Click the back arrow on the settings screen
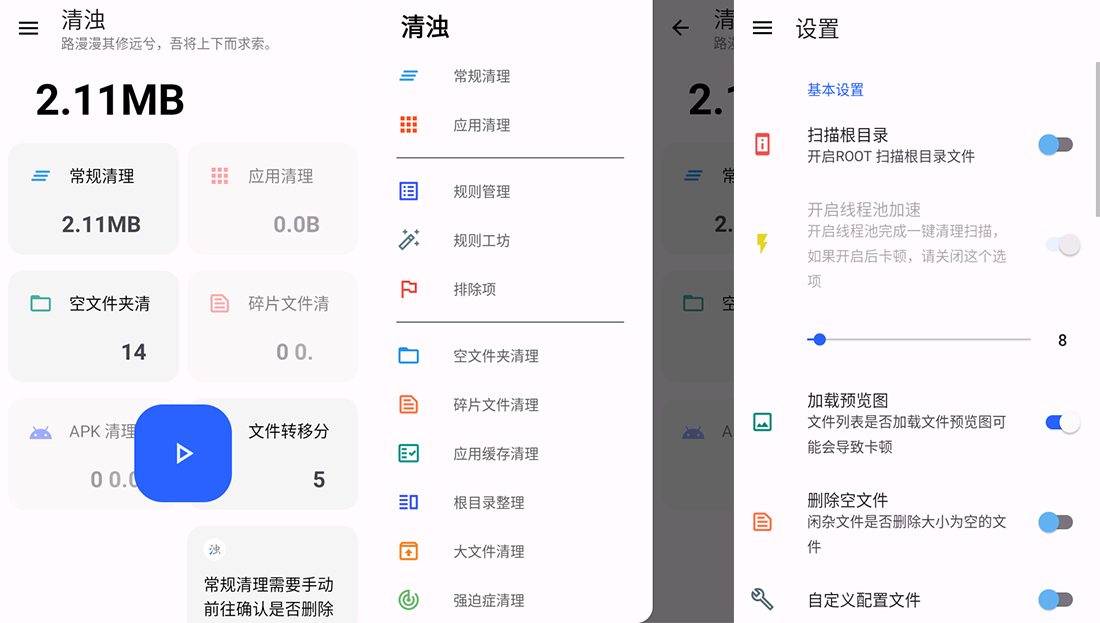 [x=680, y=28]
